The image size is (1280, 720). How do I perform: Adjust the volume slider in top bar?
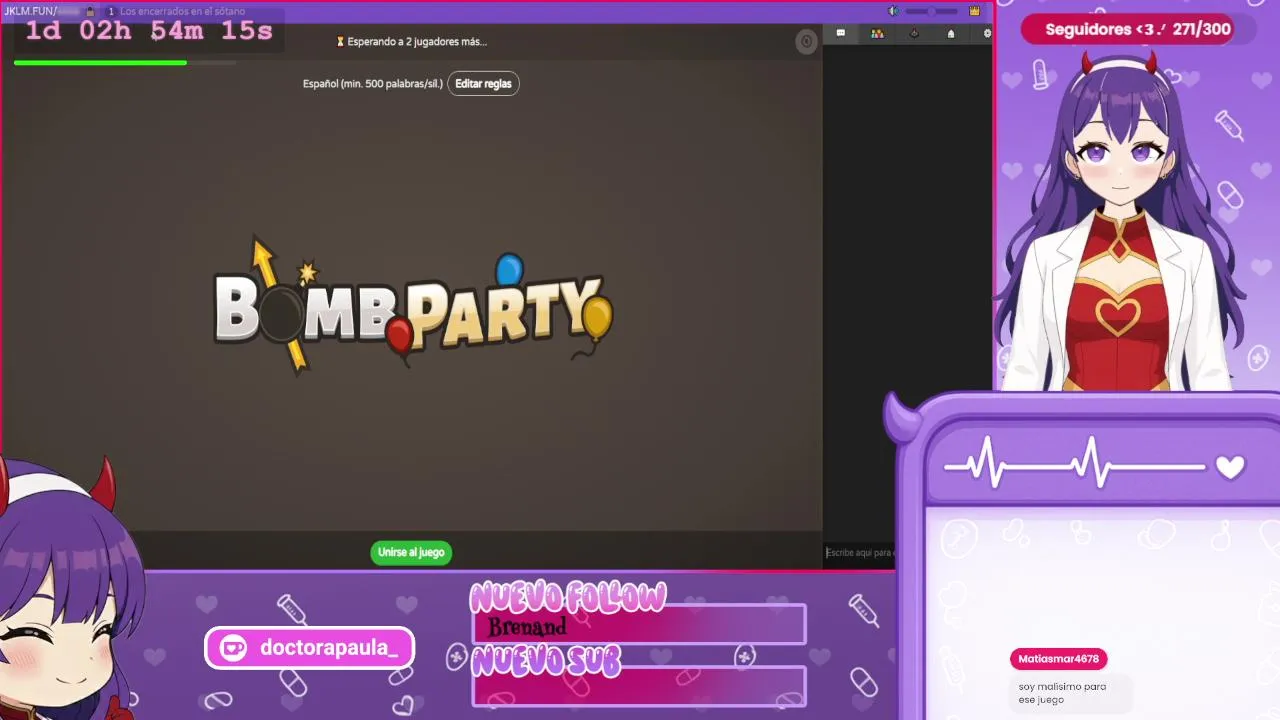tap(932, 11)
